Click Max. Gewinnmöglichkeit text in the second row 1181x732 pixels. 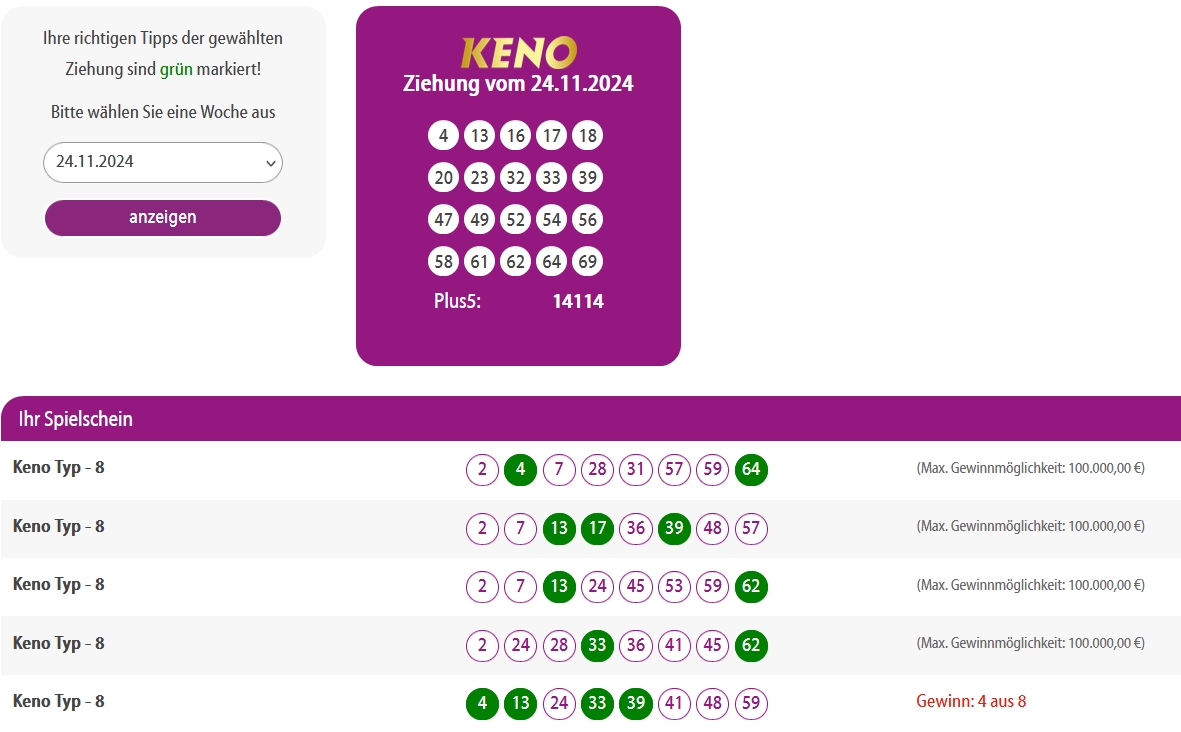[1030, 526]
